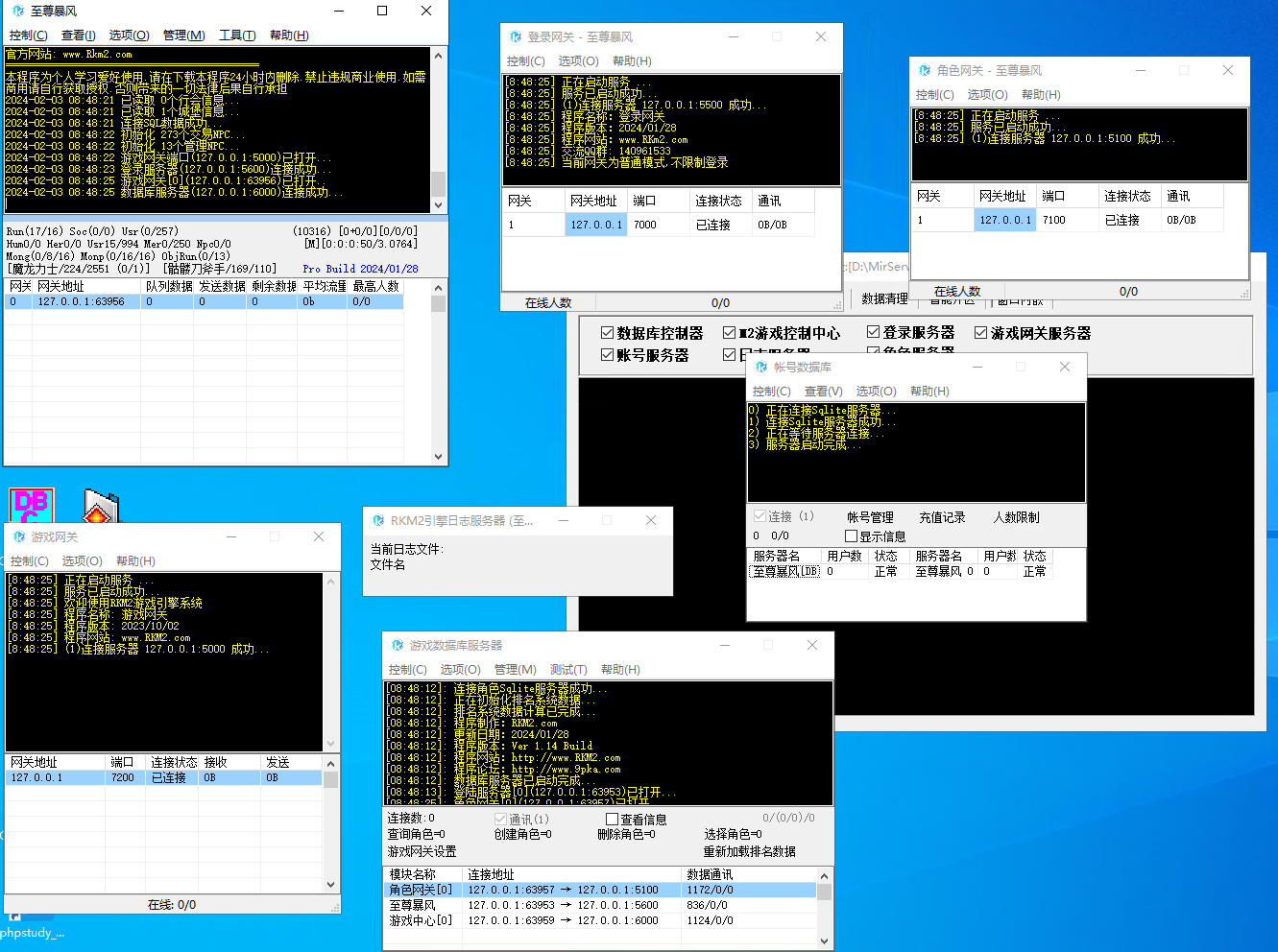Click the 游戏网关 log vertical scrollbar
Viewport: 1278px width, 952px height.
tap(331, 662)
